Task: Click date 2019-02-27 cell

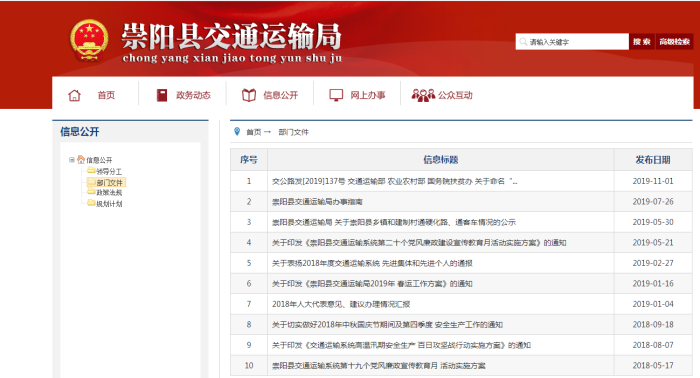Action: pos(653,263)
